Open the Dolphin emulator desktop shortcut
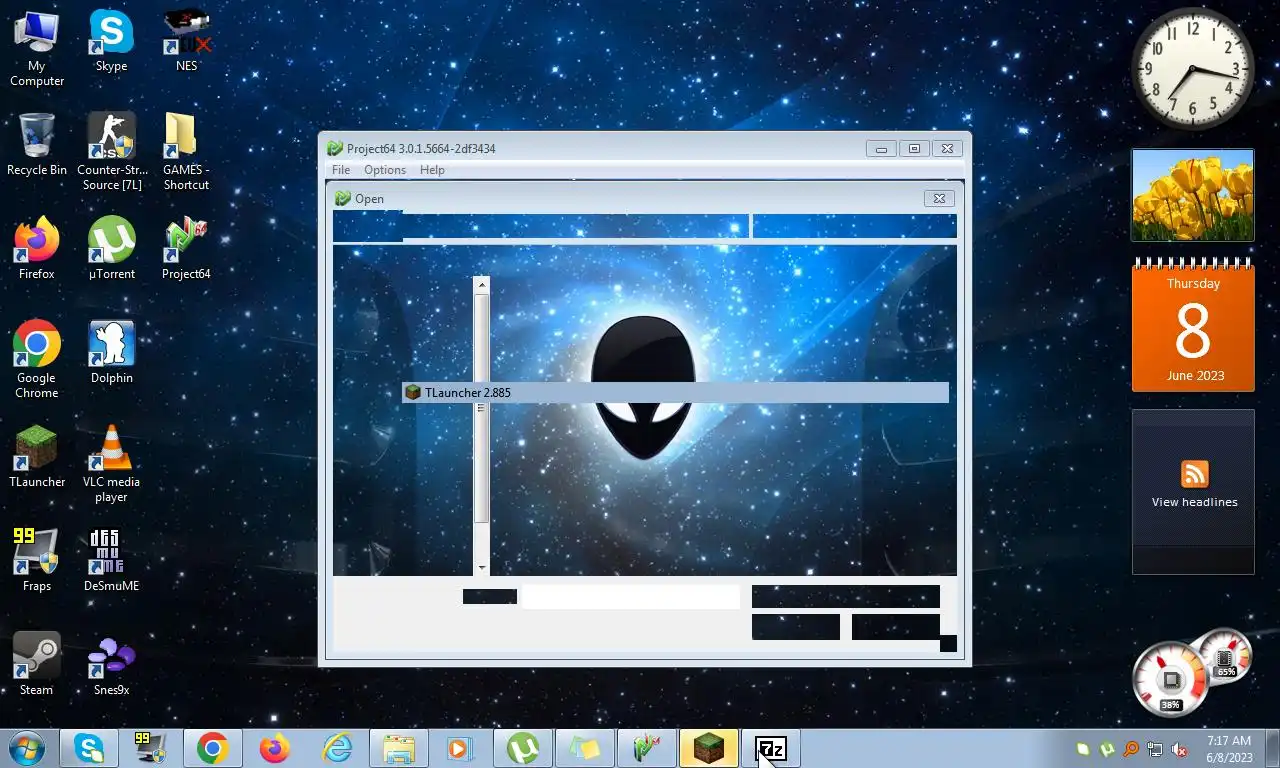Screen dimensions: 1280x768 coord(111,353)
